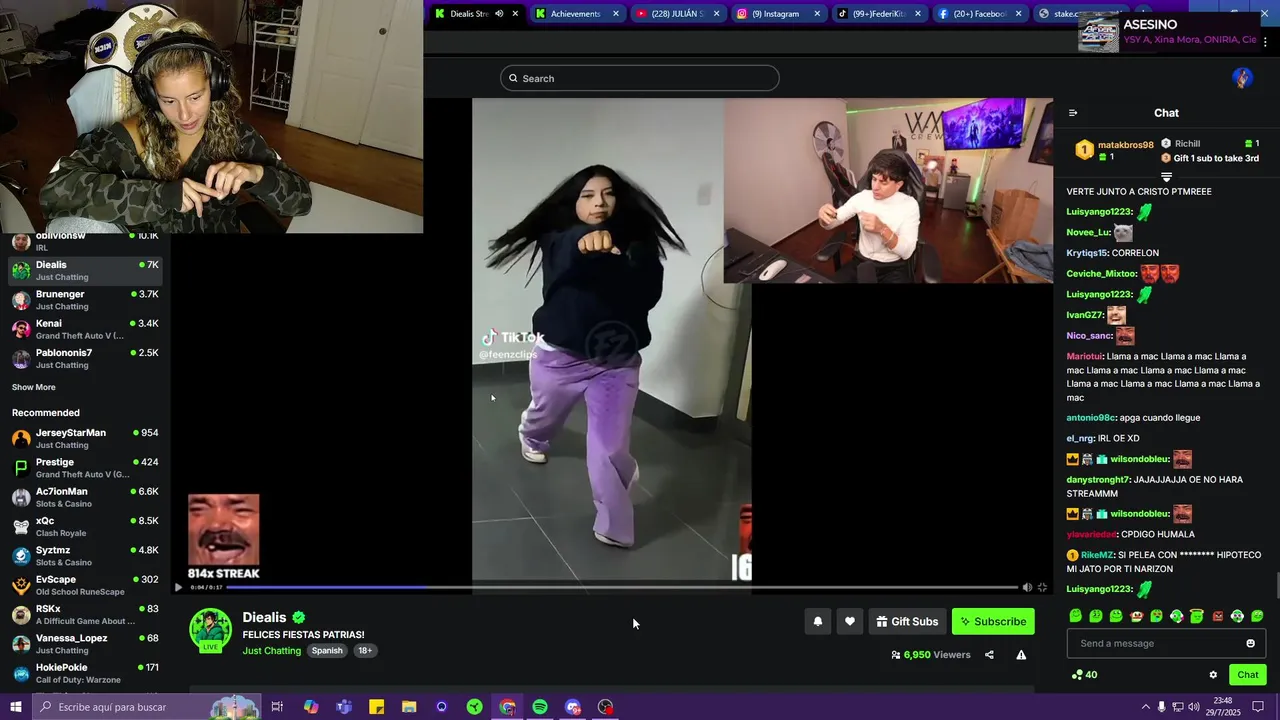Click the Diealis streamer avatar

(x=210, y=629)
